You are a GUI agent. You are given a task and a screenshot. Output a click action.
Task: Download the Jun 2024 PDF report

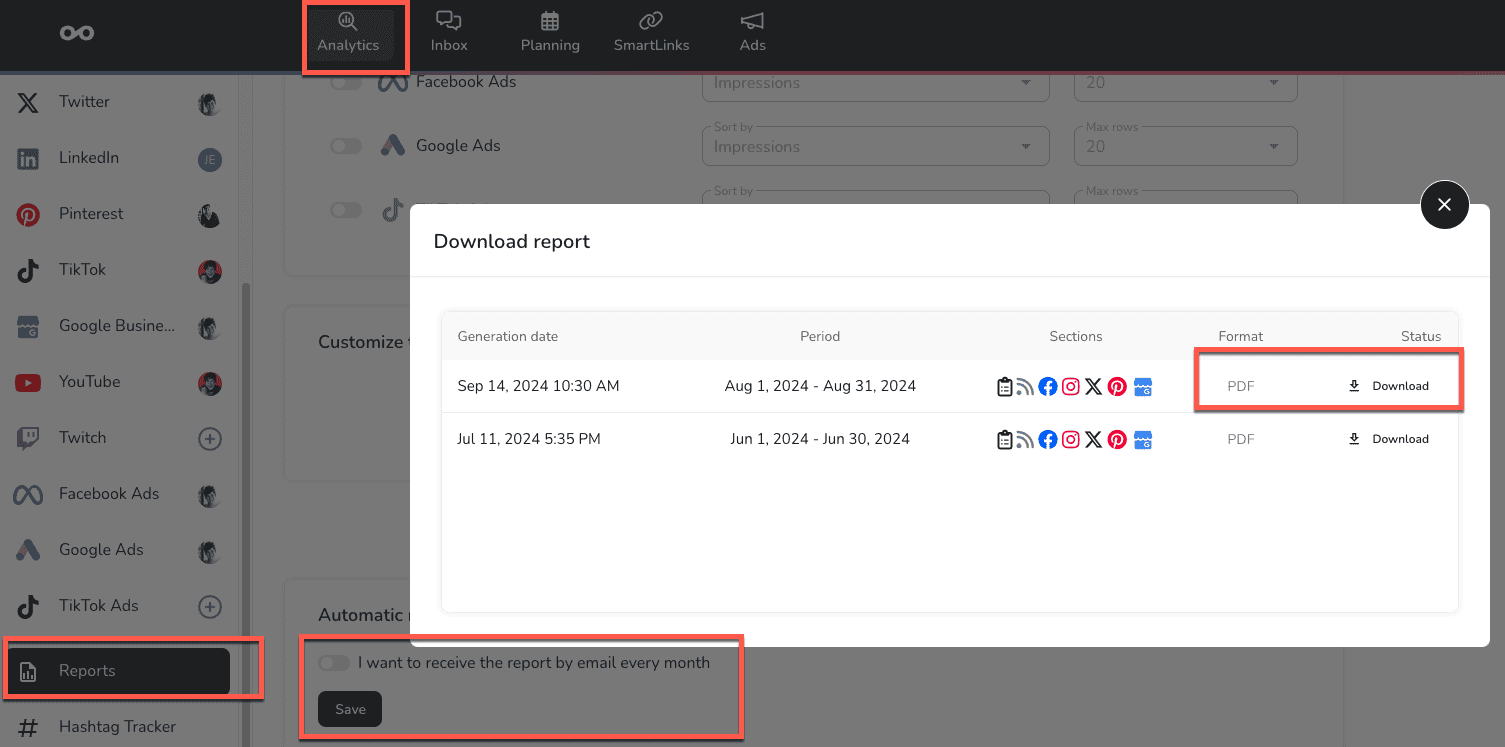(1389, 439)
